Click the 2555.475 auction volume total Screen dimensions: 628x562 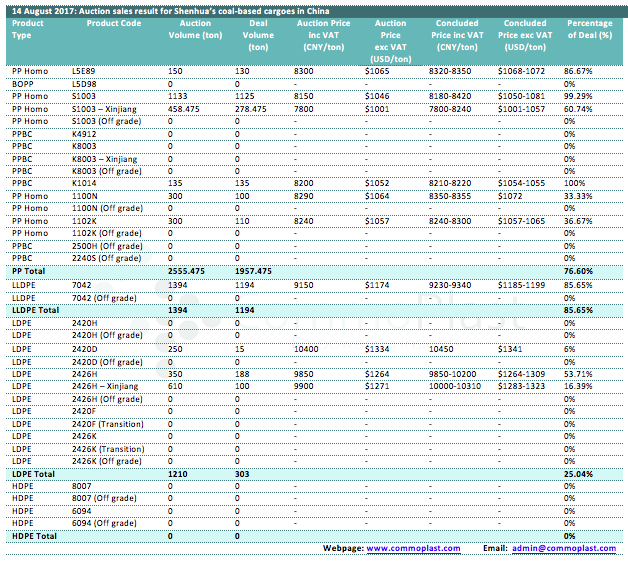(x=187, y=271)
